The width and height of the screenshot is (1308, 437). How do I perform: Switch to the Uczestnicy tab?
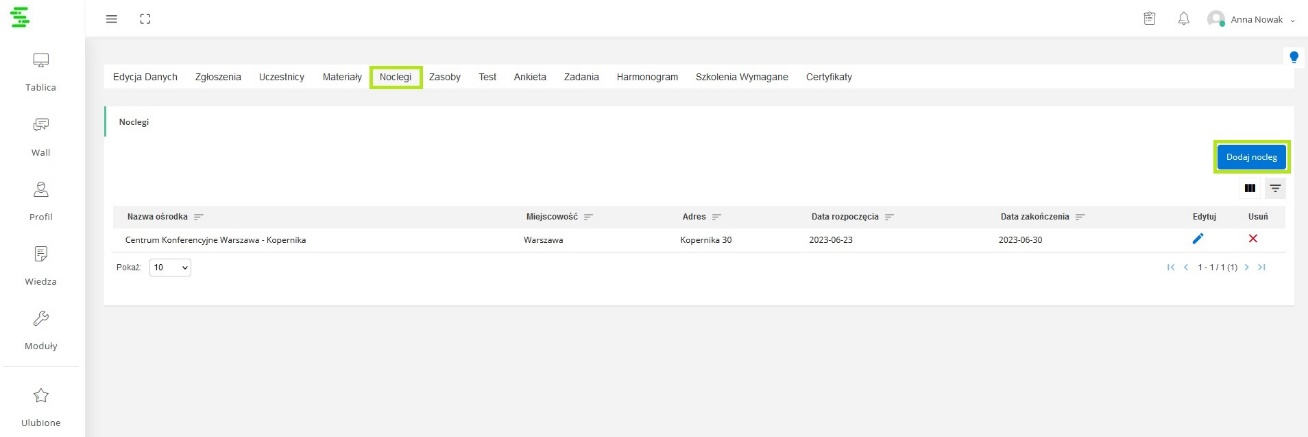(x=281, y=77)
